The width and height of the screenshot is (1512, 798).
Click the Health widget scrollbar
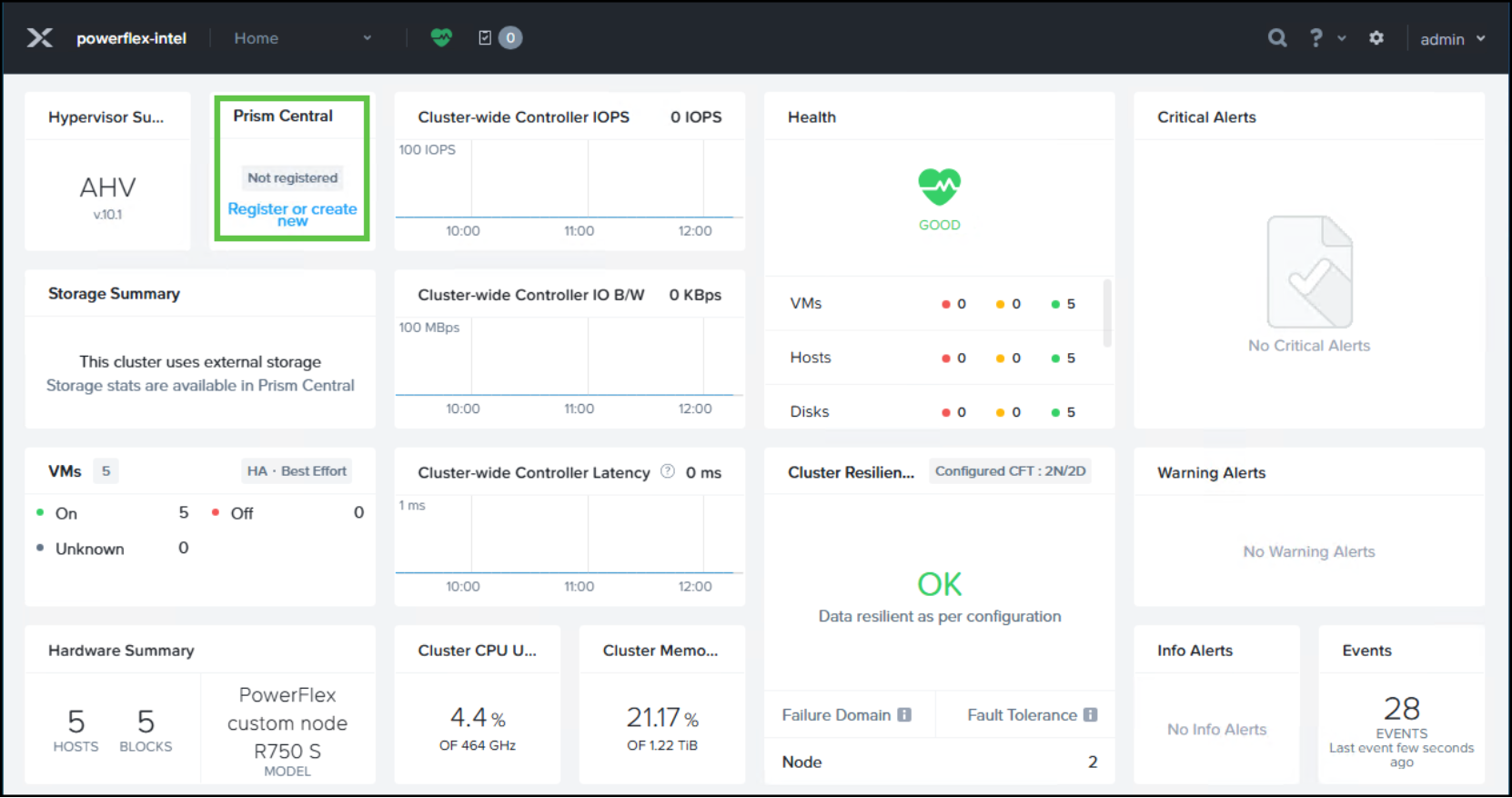point(1107,313)
